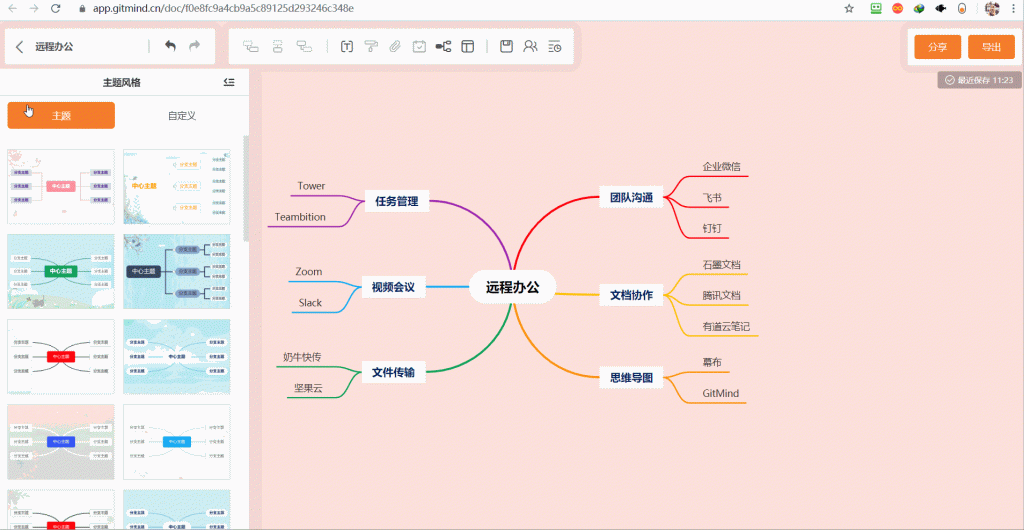
Task: Switch to the 自定义 tab
Action: click(182, 115)
